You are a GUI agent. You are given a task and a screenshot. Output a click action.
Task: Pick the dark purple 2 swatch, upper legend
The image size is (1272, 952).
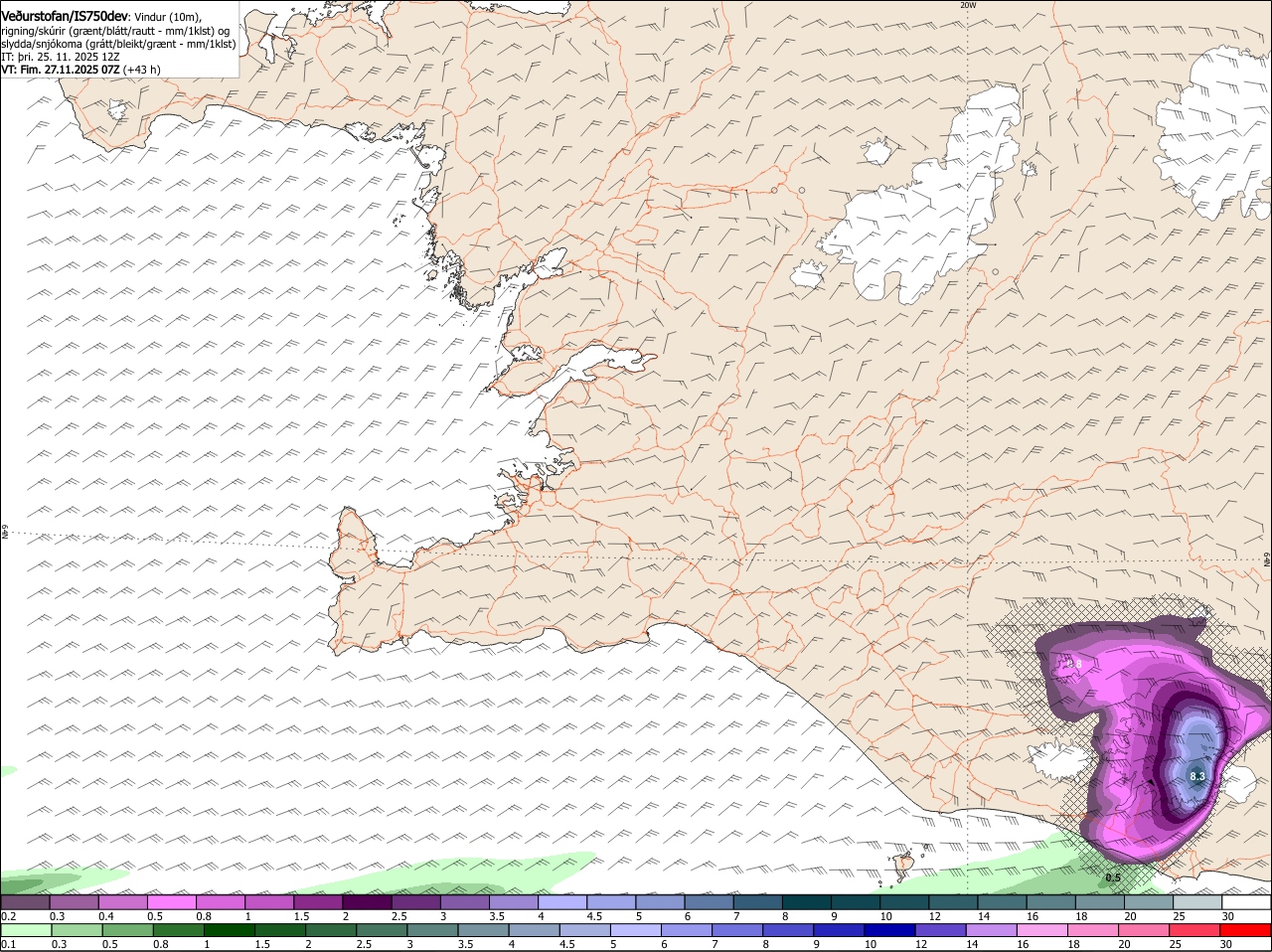tap(368, 901)
